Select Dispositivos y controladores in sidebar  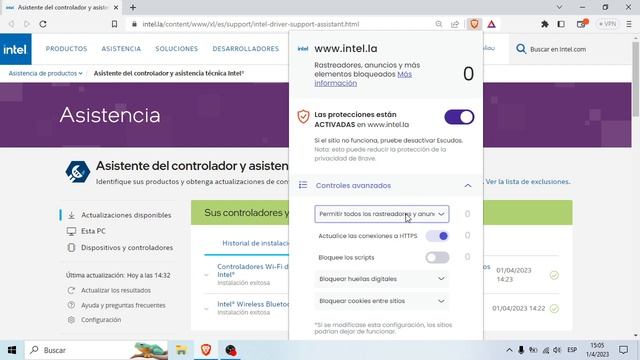[127, 248]
